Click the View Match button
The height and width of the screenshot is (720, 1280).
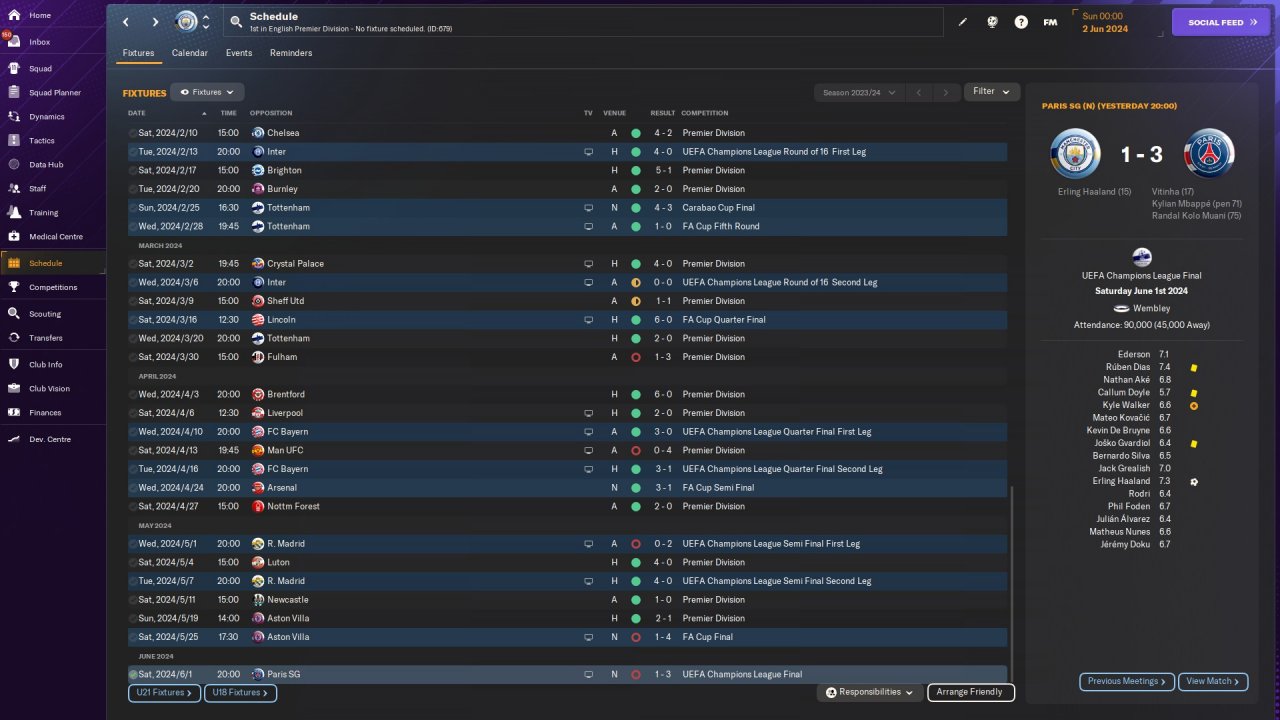pyautogui.click(x=1213, y=682)
